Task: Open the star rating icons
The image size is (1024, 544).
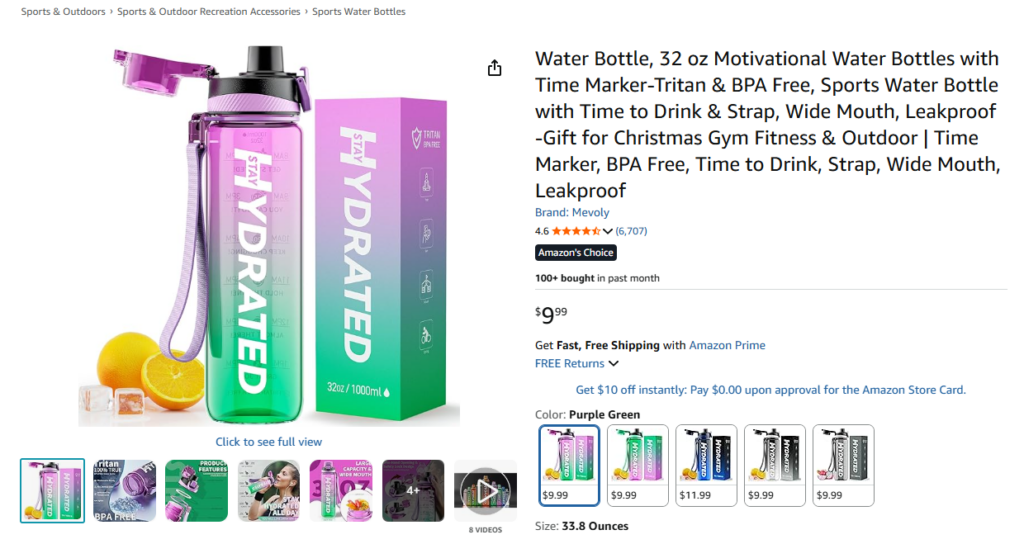Action: pyautogui.click(x=576, y=231)
